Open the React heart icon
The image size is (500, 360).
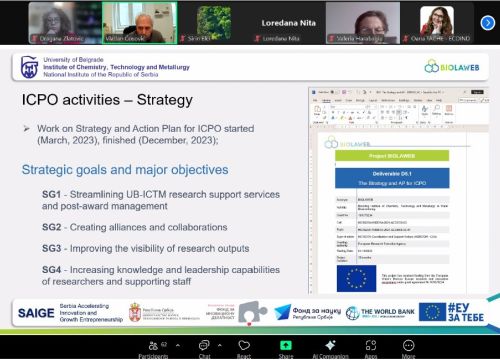244,345
